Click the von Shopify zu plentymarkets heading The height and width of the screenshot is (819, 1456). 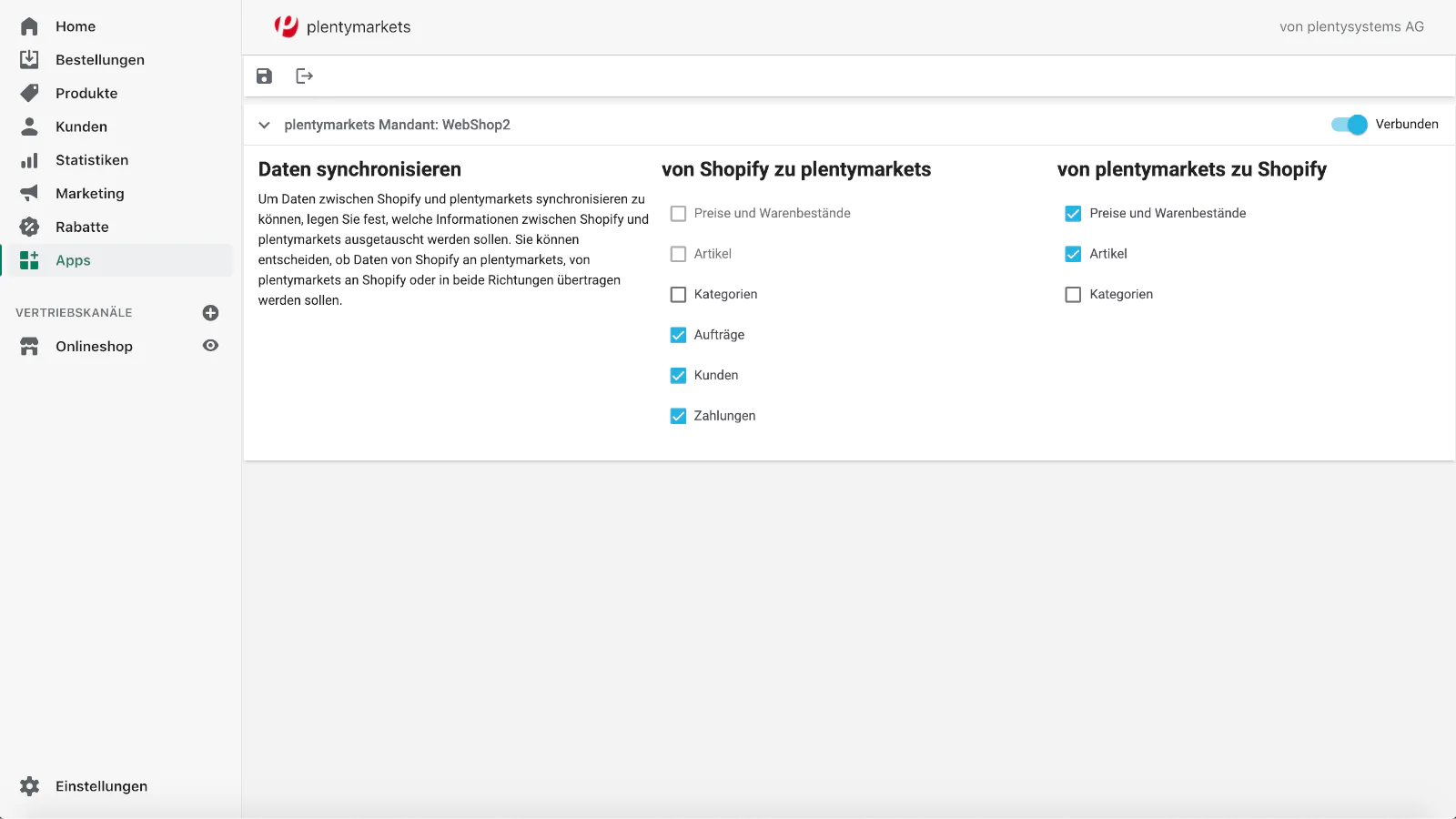point(796,169)
